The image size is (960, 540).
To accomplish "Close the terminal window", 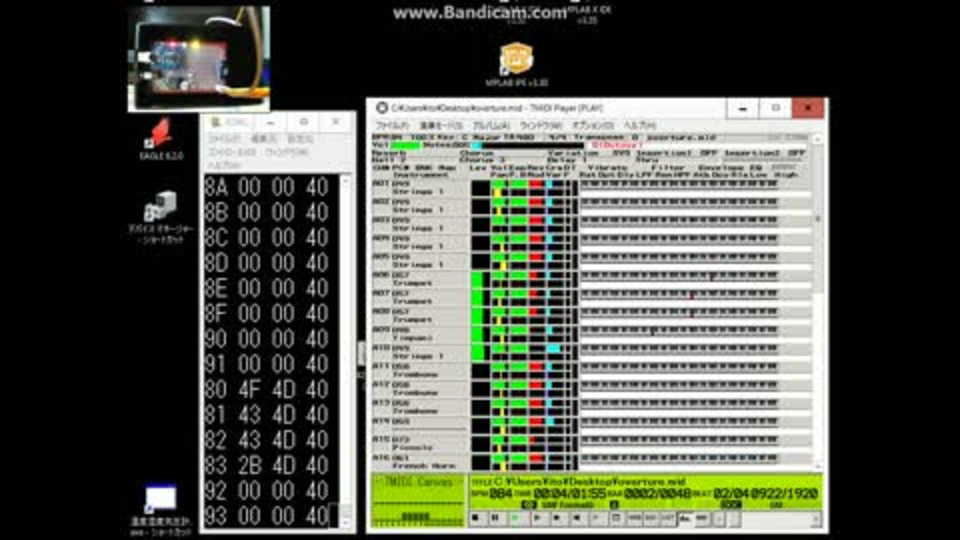I will [336, 122].
